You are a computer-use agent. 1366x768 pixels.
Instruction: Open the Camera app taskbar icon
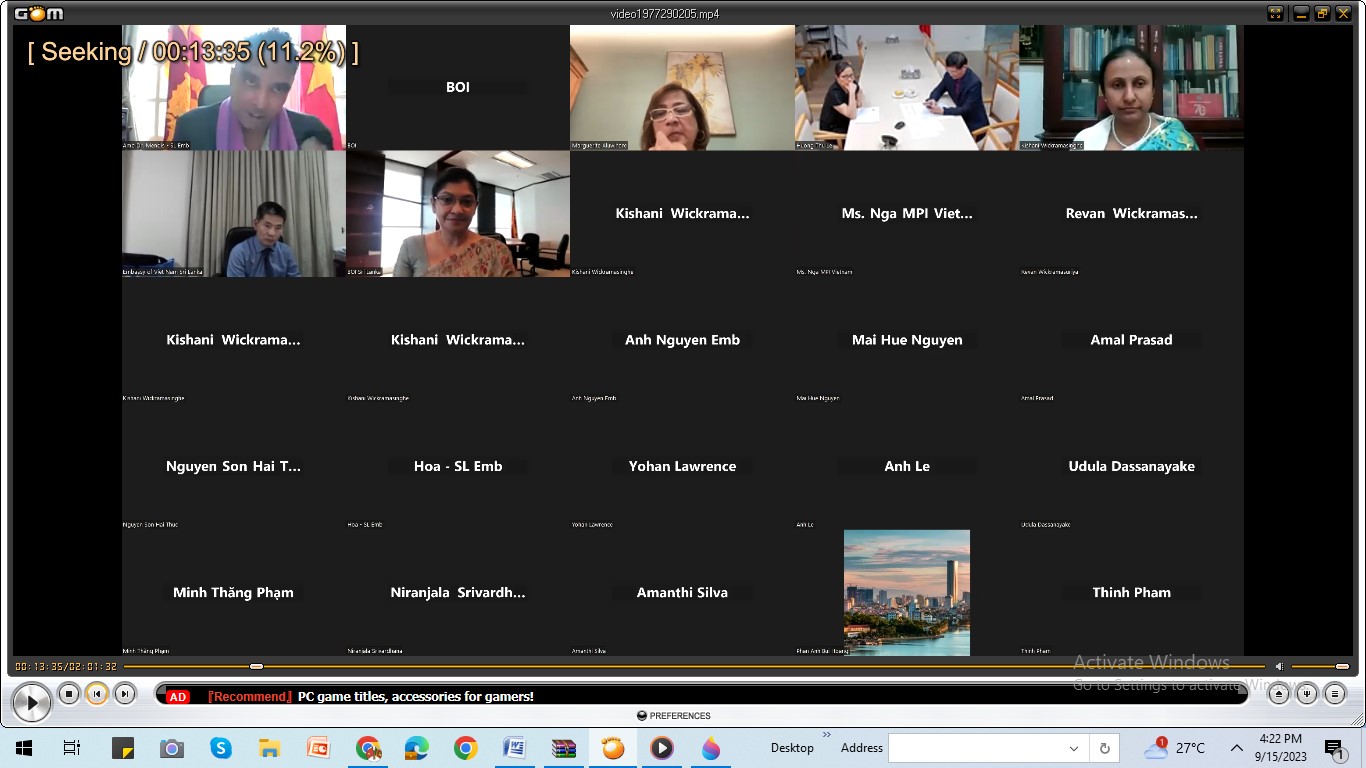(x=171, y=748)
